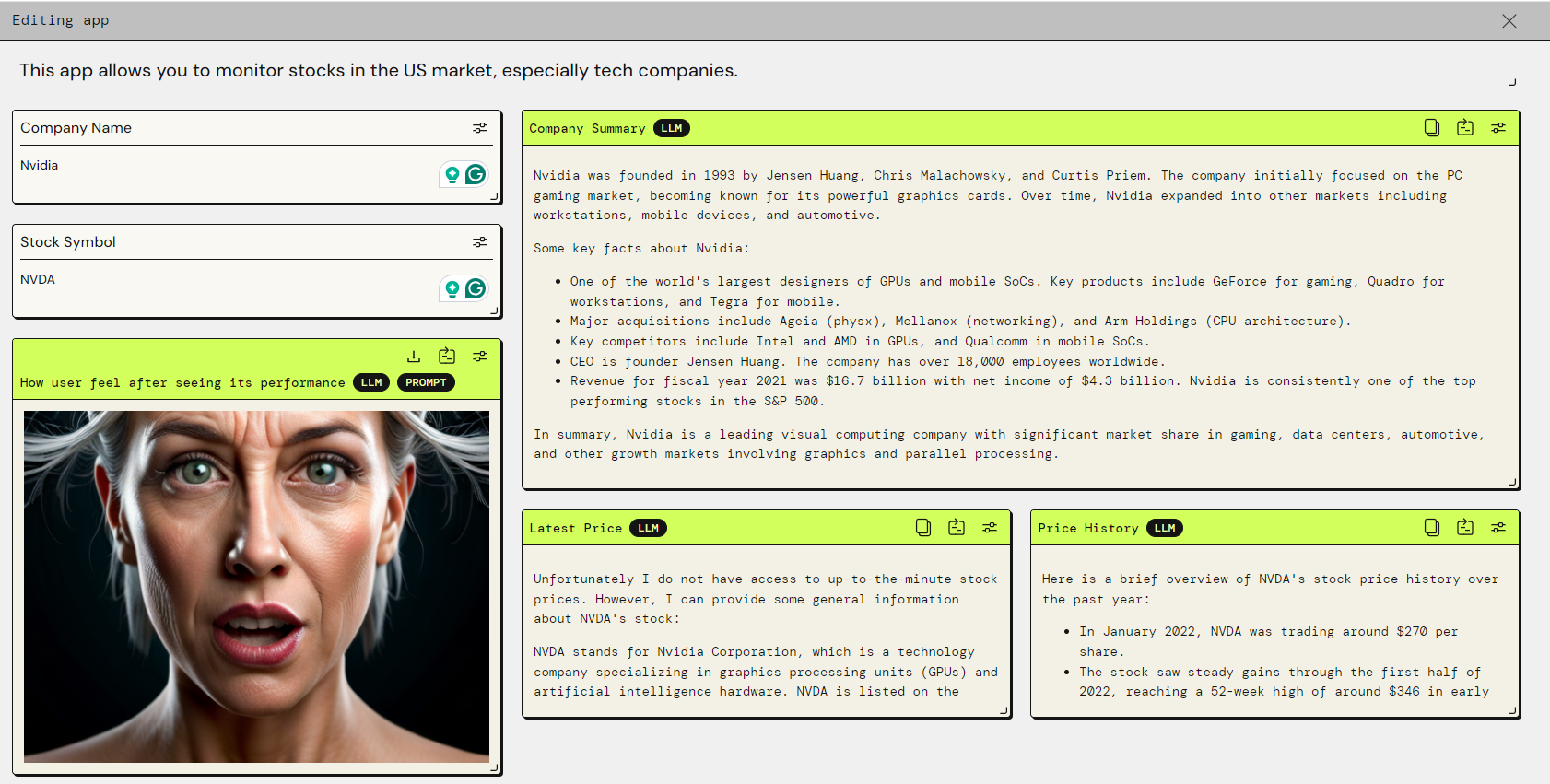Click the bullet about key competitors Intel and AMD
Image resolution: width=1550 pixels, height=784 pixels.
pos(859,341)
